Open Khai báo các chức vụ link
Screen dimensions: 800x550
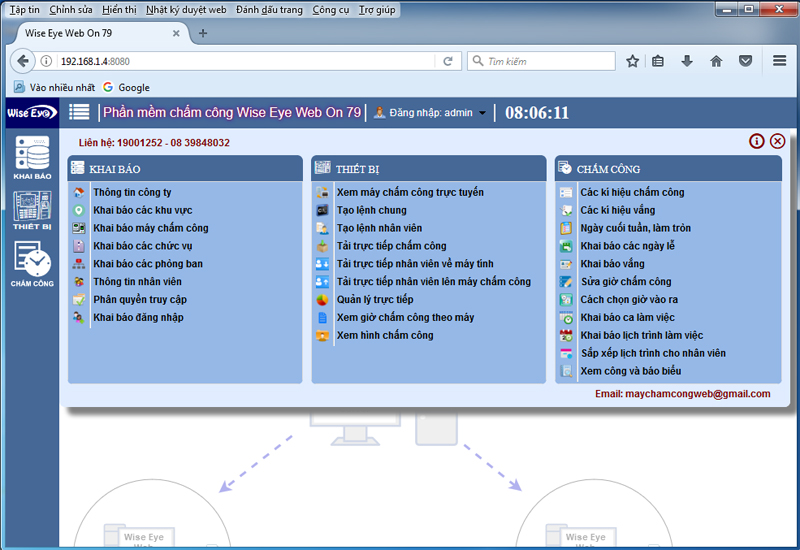143,246
